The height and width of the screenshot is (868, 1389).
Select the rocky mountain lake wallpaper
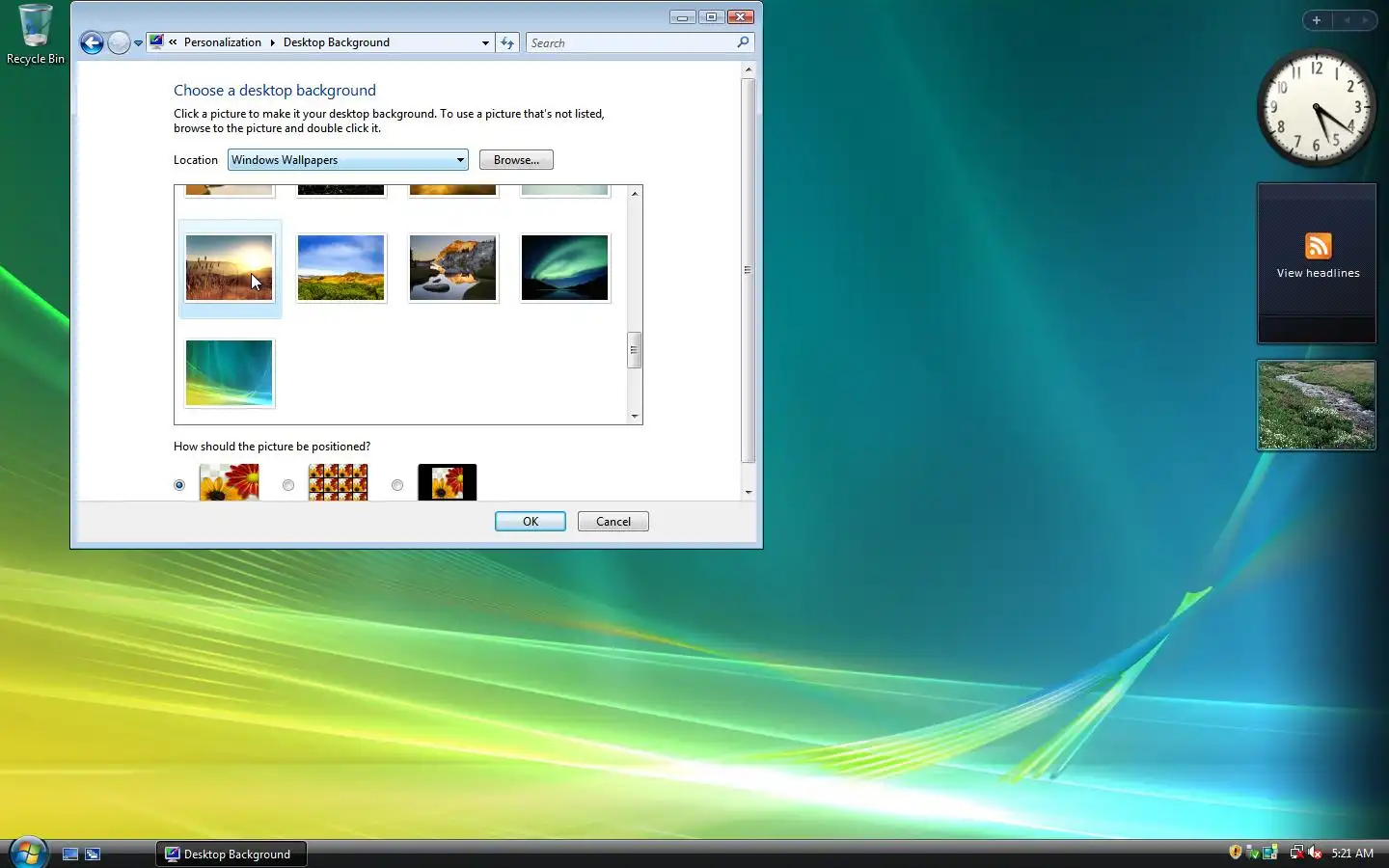[x=453, y=268]
